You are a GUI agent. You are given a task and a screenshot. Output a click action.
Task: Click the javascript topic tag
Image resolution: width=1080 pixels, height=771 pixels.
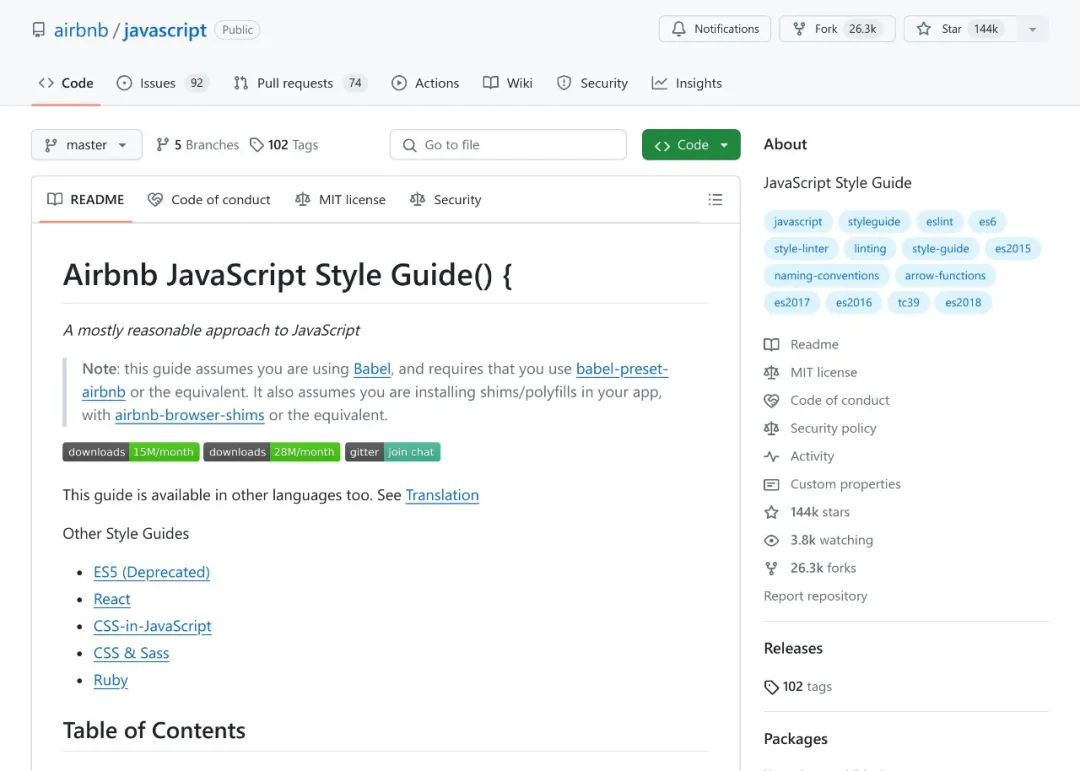[x=798, y=222]
